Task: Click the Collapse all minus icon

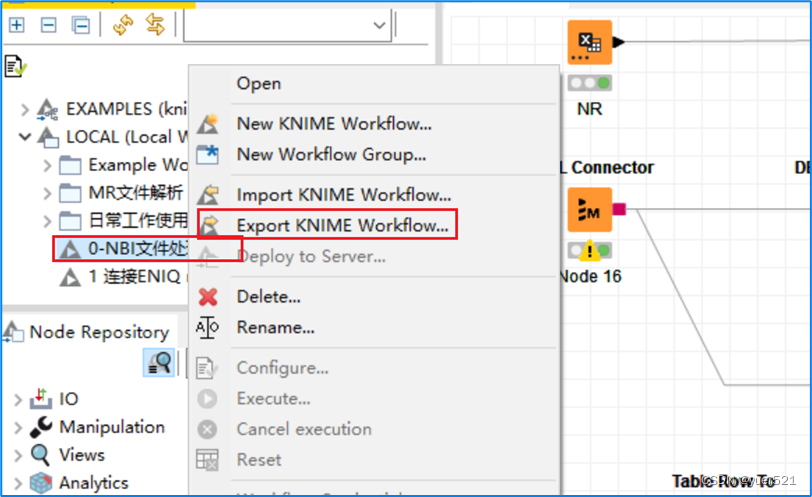Action: coord(49,24)
